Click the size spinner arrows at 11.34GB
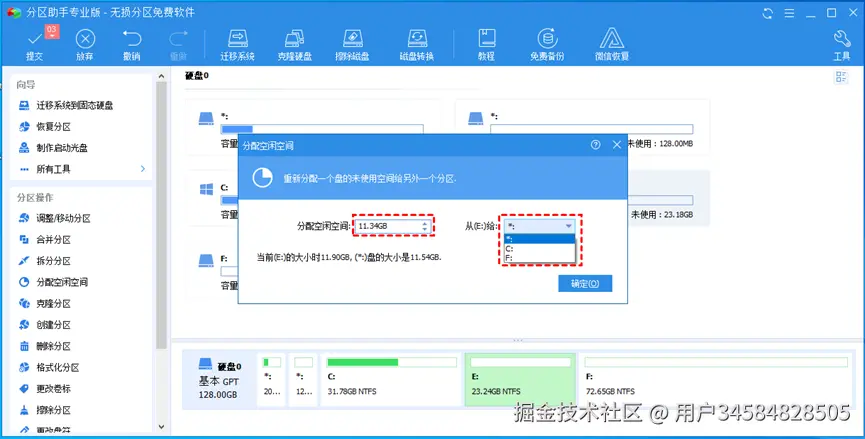This screenshot has width=865, height=439. tap(425, 226)
